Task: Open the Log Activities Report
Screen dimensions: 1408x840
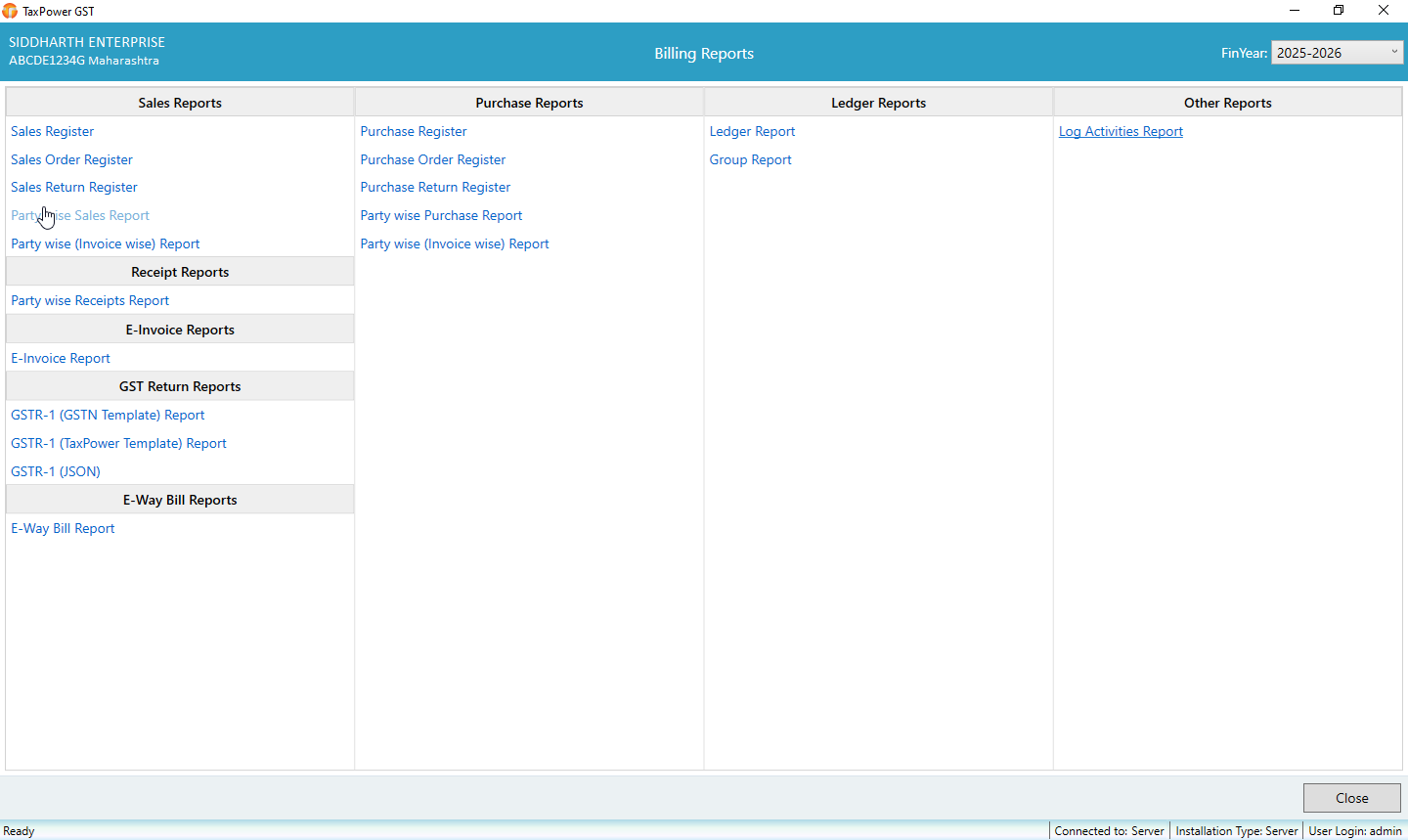Action: 1121,131
